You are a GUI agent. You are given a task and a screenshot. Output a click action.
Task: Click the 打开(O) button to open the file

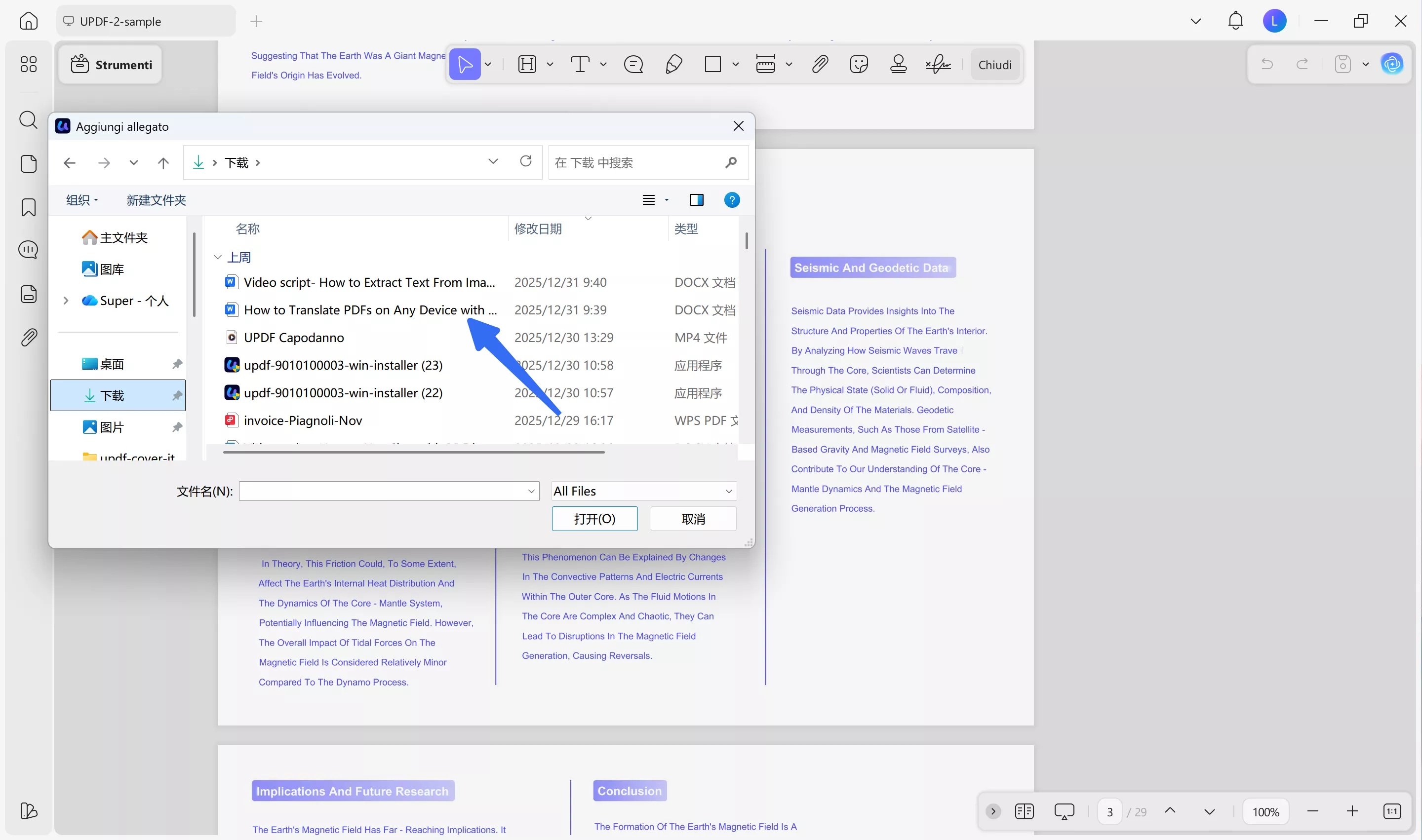594,519
